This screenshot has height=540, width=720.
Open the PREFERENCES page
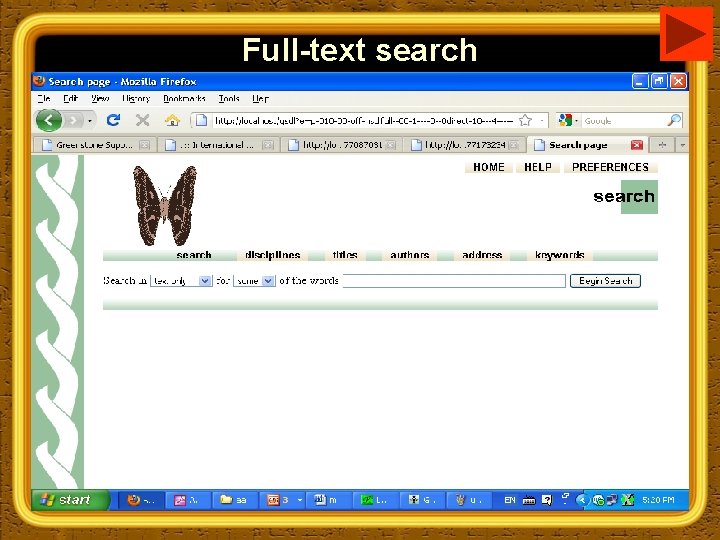tap(610, 167)
